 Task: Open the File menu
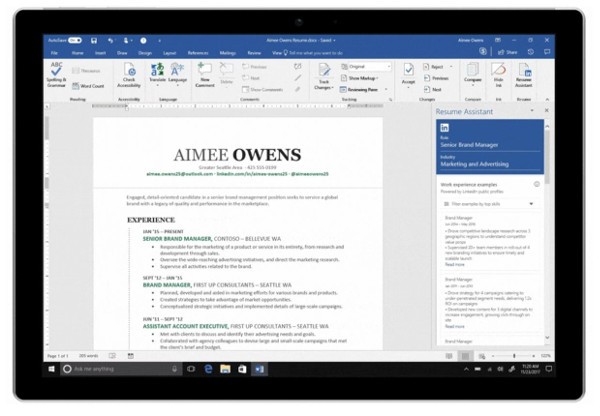click(54, 53)
